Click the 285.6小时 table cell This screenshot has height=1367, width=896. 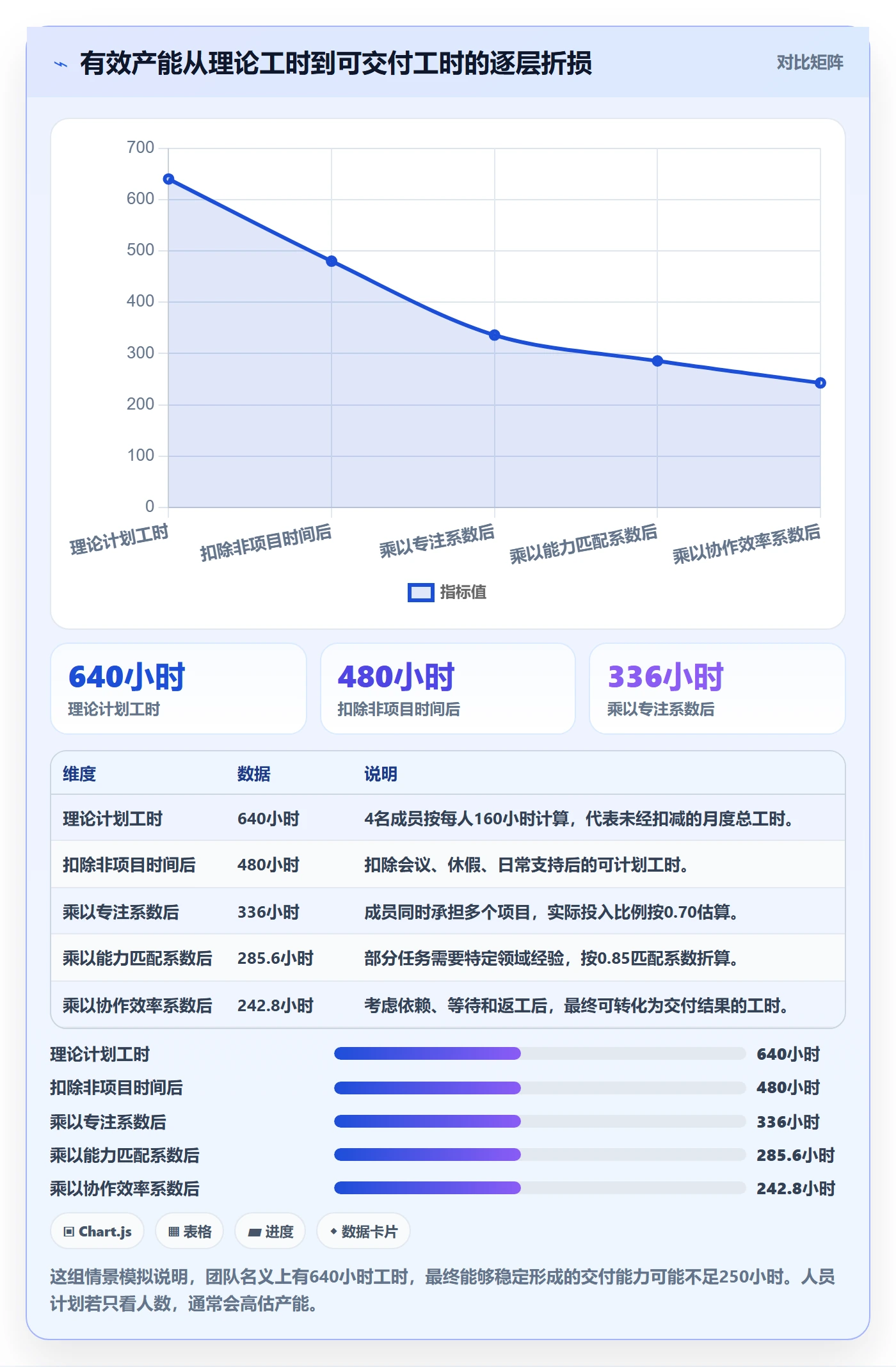275,958
